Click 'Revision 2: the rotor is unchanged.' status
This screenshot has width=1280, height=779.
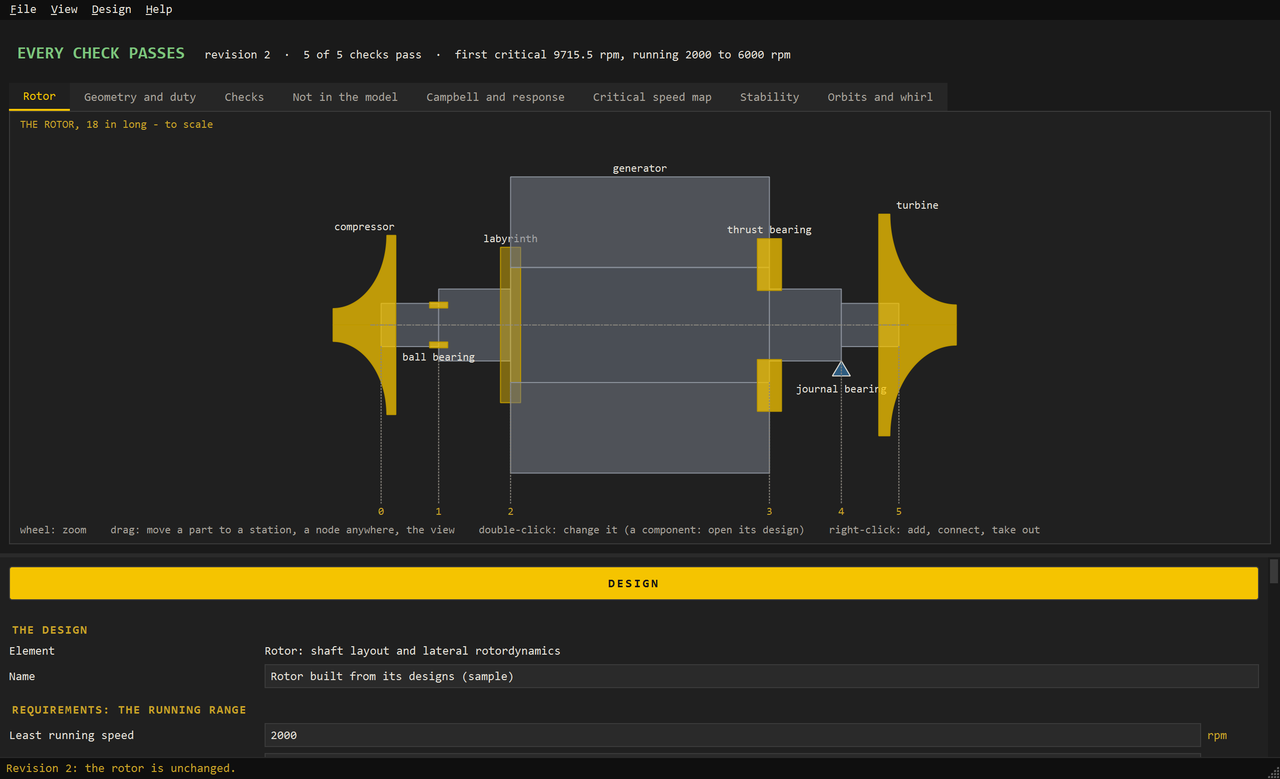(121, 768)
